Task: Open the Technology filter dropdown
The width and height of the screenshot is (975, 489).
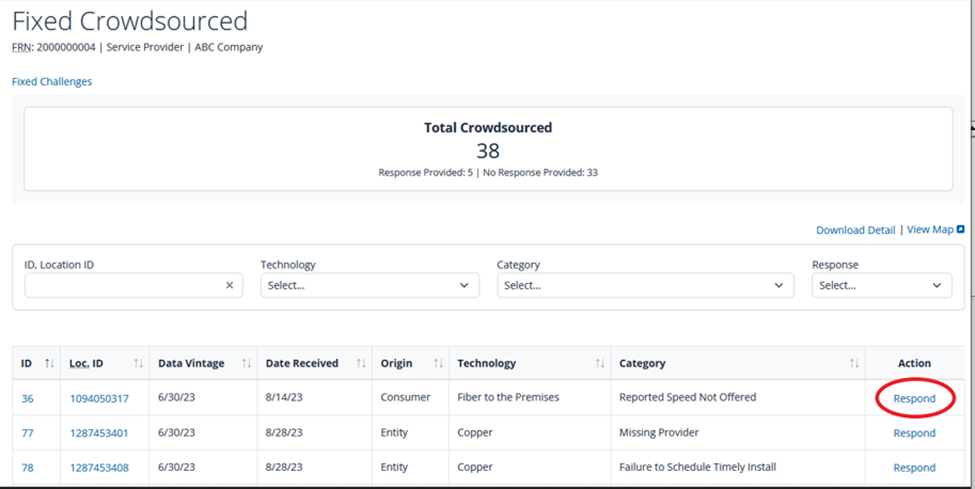Action: pos(366,285)
